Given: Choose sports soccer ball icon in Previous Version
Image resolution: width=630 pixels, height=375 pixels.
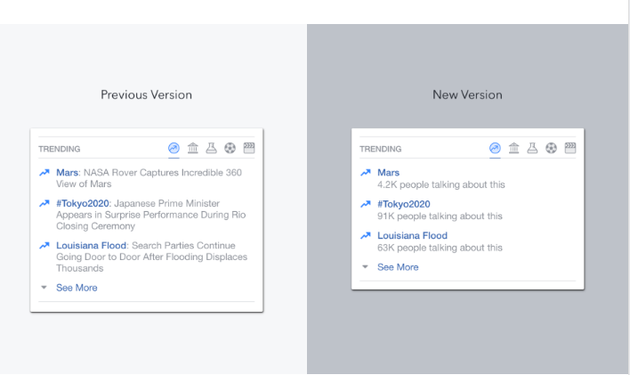Looking at the screenshot, I should tap(230, 148).
